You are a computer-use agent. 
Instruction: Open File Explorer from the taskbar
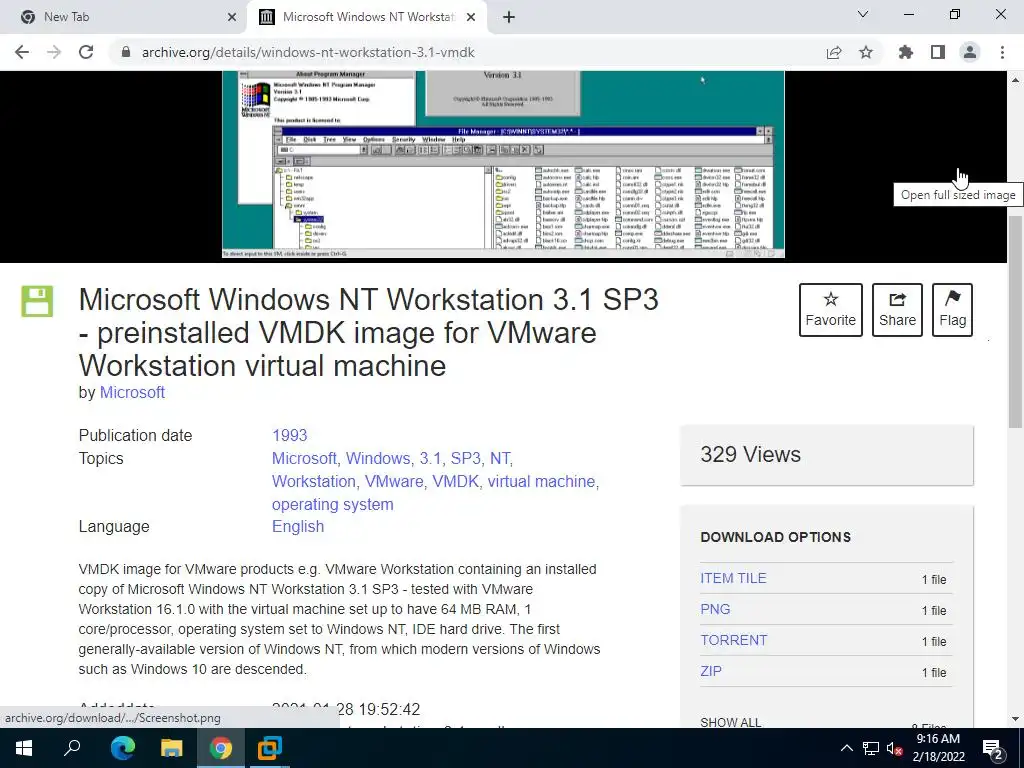[172, 748]
